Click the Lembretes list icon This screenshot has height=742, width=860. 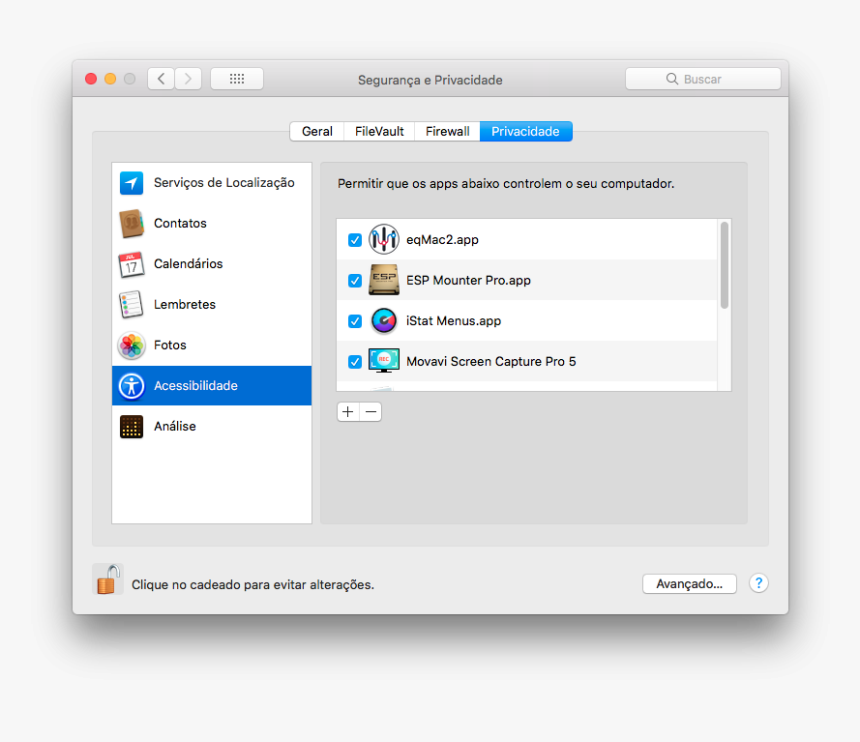[132, 305]
